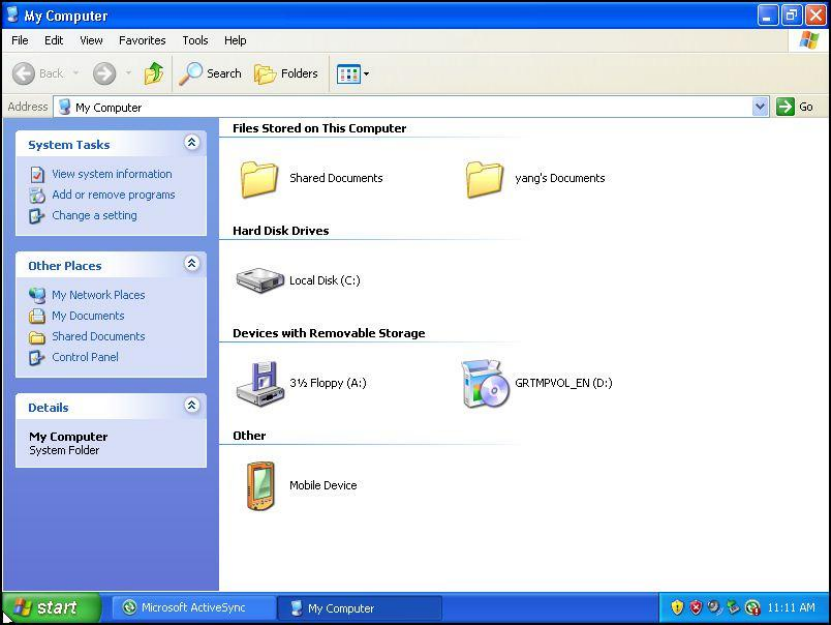Show the Folders tree pane
This screenshot has width=831, height=625.
pyautogui.click(x=286, y=73)
